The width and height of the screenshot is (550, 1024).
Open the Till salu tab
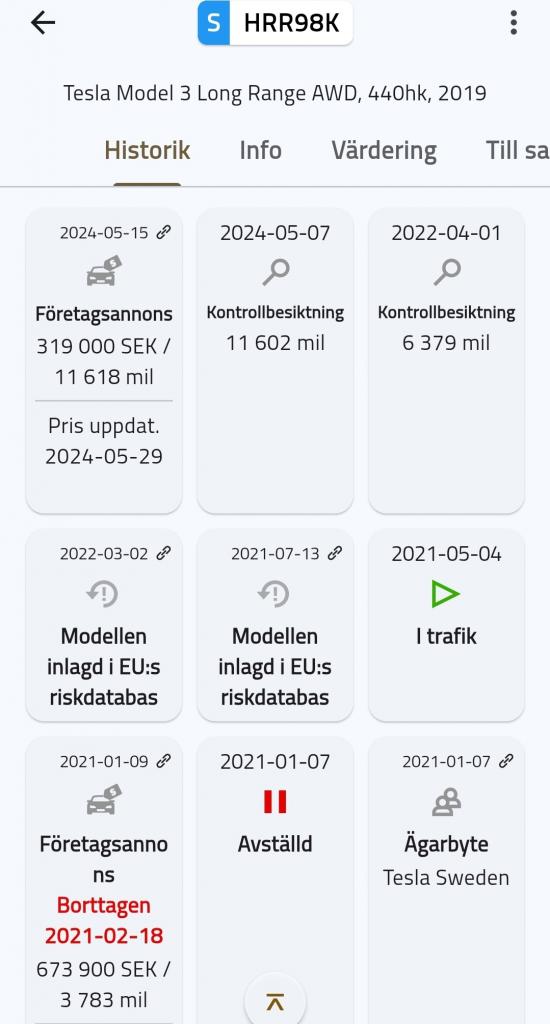click(x=517, y=150)
